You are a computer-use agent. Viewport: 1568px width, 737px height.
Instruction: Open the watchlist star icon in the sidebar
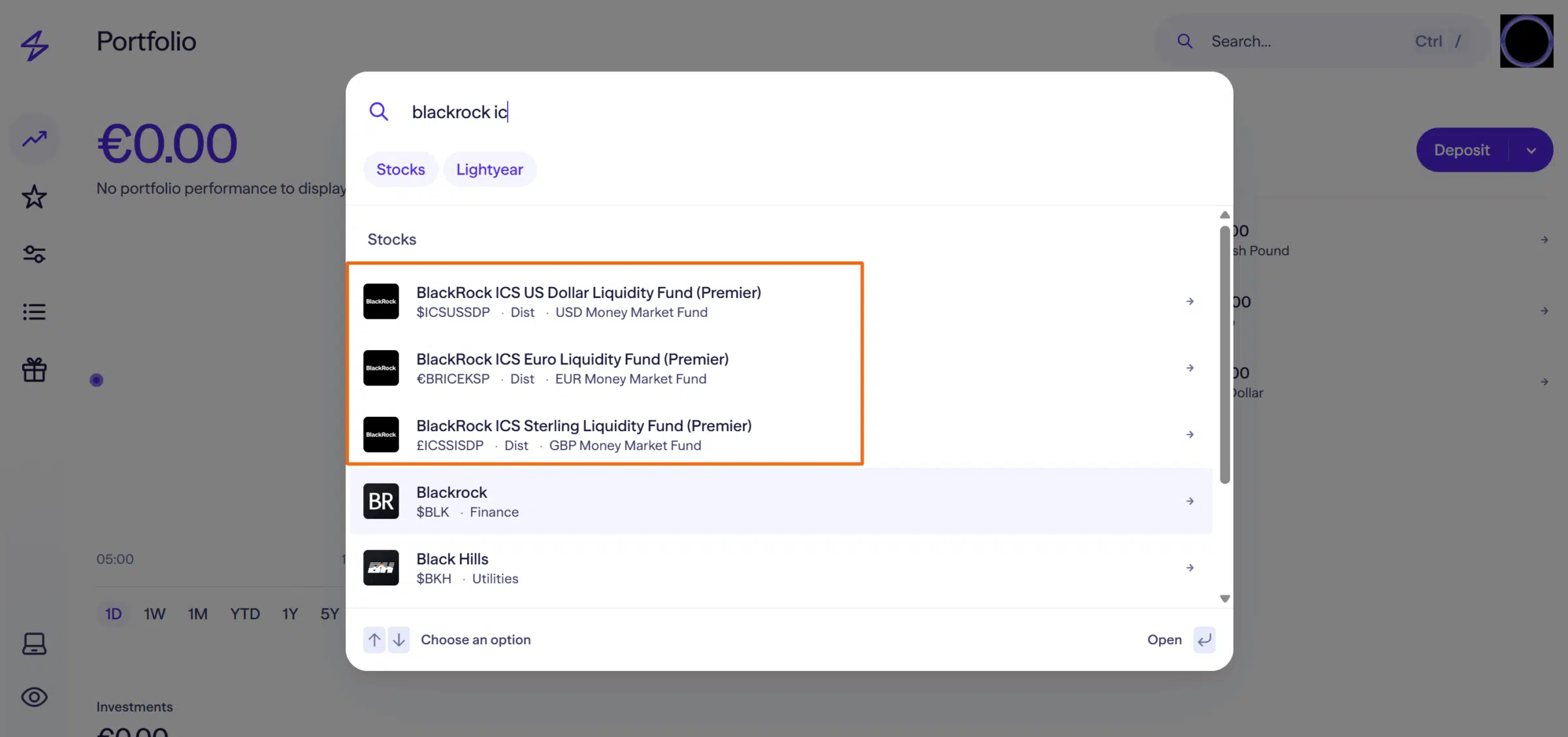coord(34,197)
